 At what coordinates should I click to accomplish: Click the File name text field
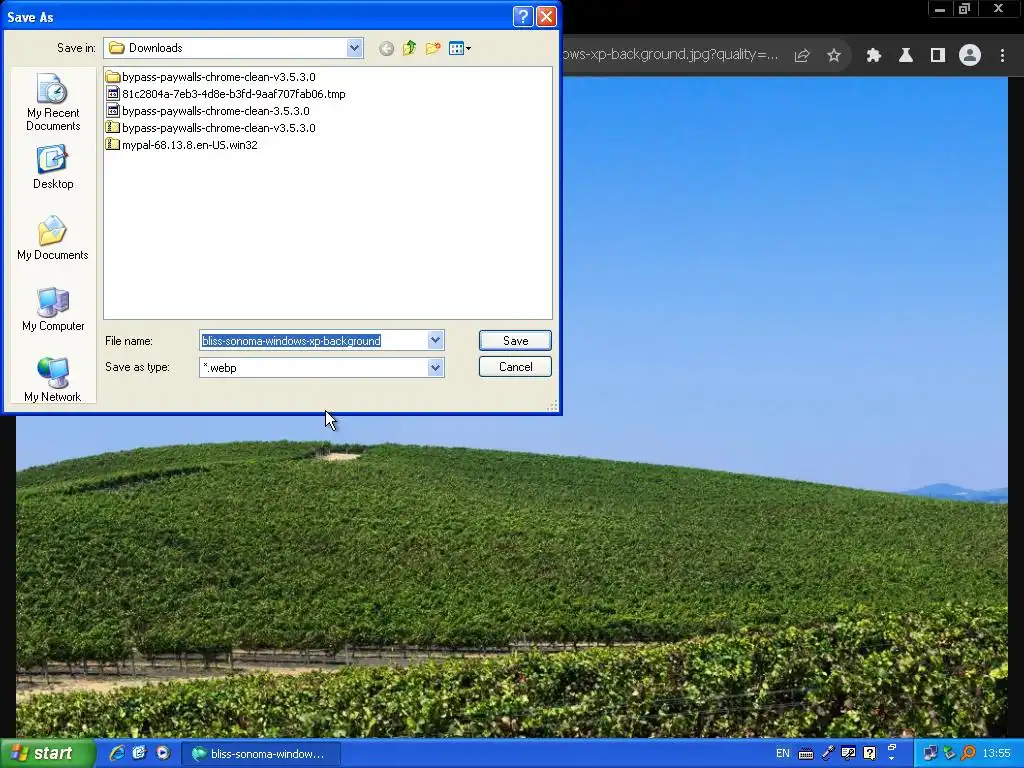pyautogui.click(x=314, y=340)
